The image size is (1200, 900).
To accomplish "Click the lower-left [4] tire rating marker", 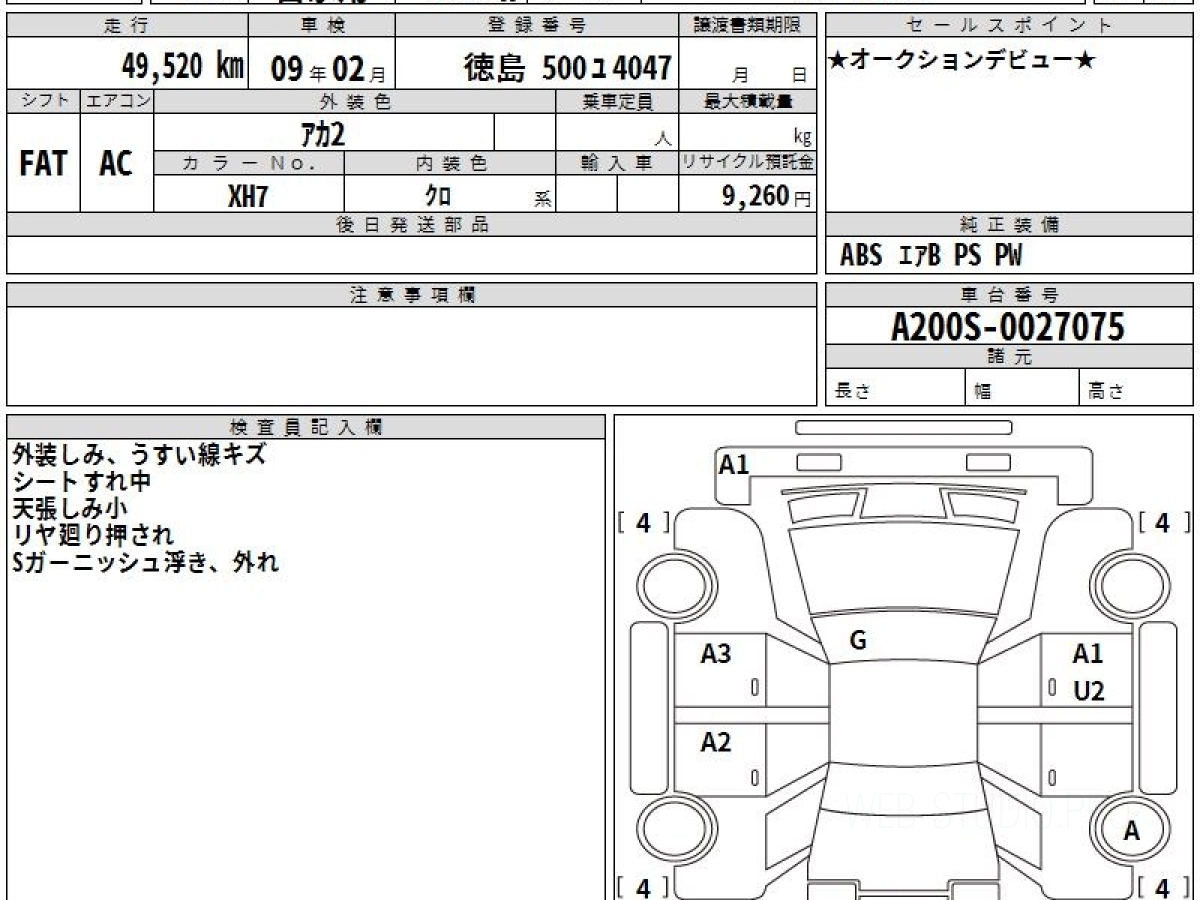I will [x=643, y=886].
